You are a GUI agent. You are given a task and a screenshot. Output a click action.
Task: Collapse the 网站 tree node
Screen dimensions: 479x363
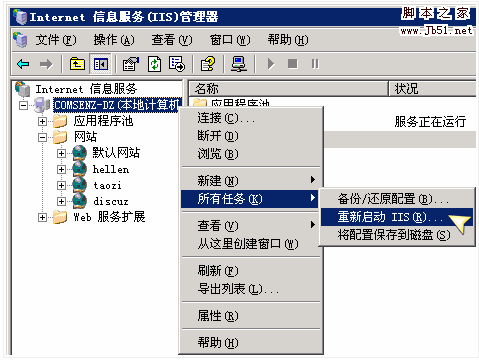tap(42, 137)
